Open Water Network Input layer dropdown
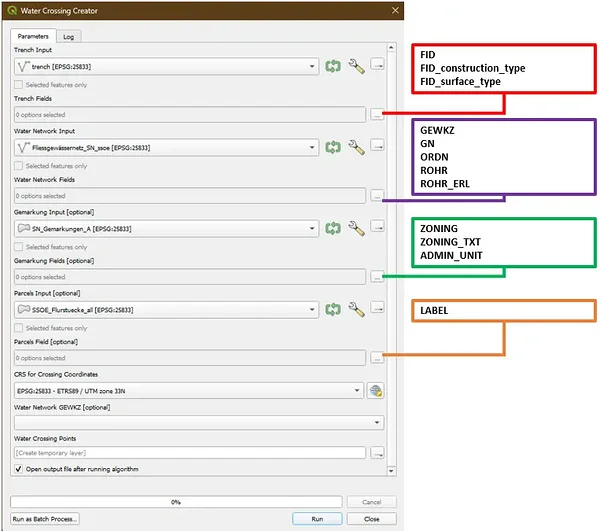 [x=166, y=148]
